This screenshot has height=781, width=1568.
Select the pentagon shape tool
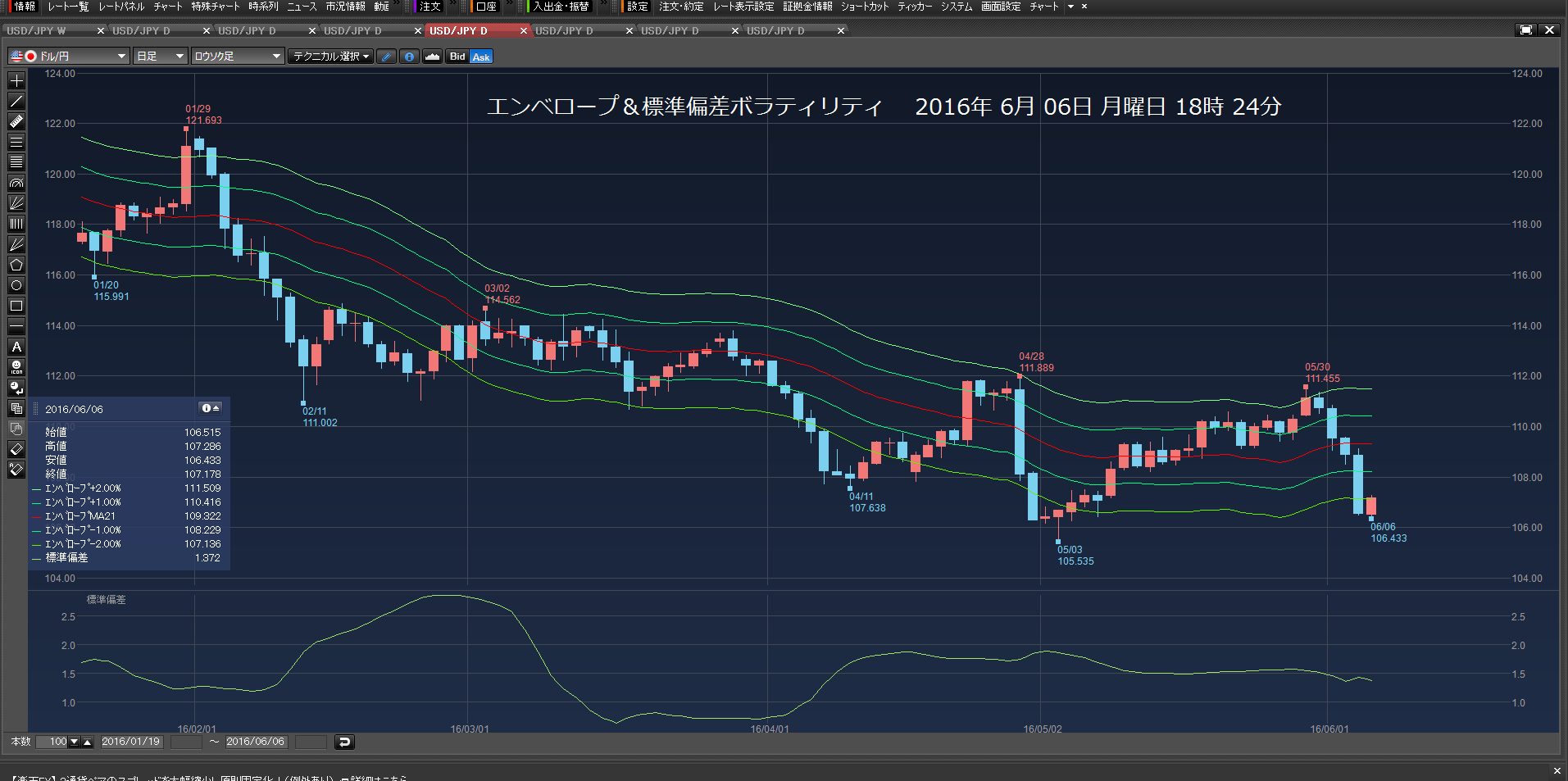(x=16, y=265)
